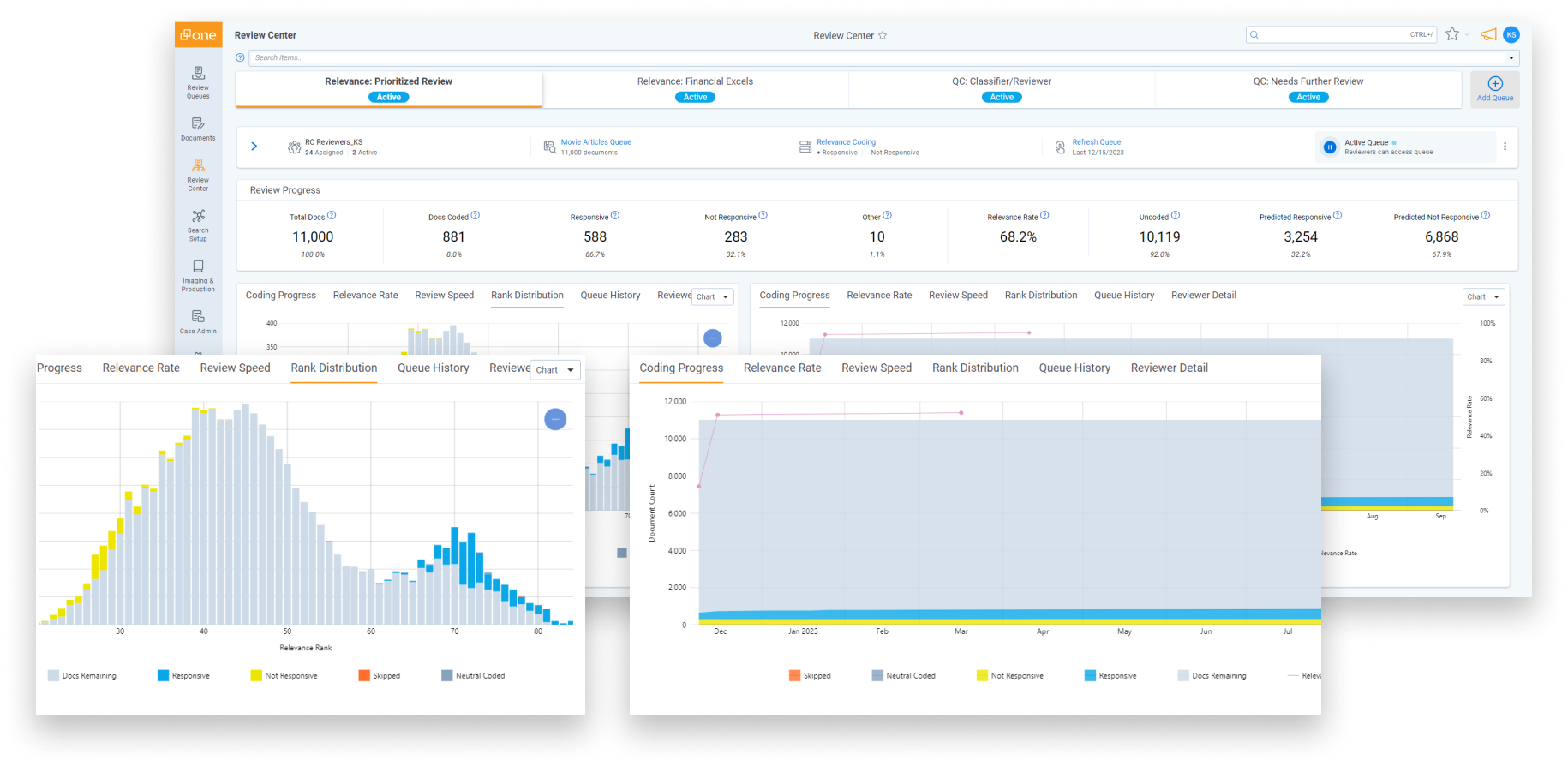Select Relevance: Prioritized Review queue tab

point(389,88)
